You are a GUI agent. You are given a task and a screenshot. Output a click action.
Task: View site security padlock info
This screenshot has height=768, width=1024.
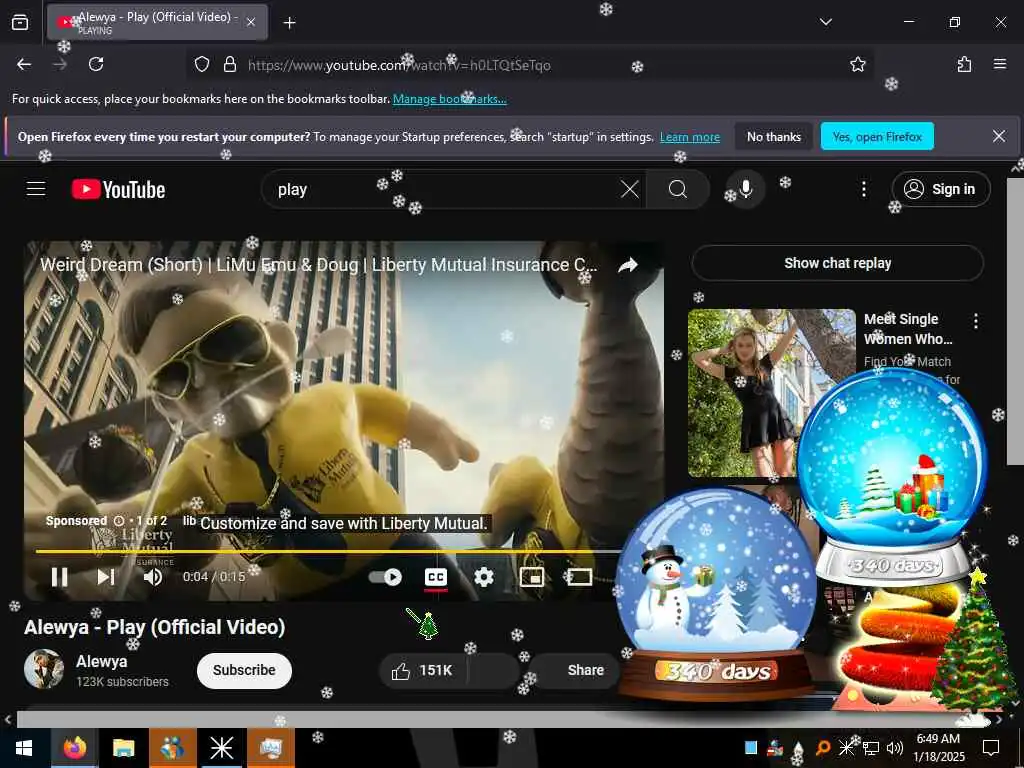pyautogui.click(x=229, y=65)
